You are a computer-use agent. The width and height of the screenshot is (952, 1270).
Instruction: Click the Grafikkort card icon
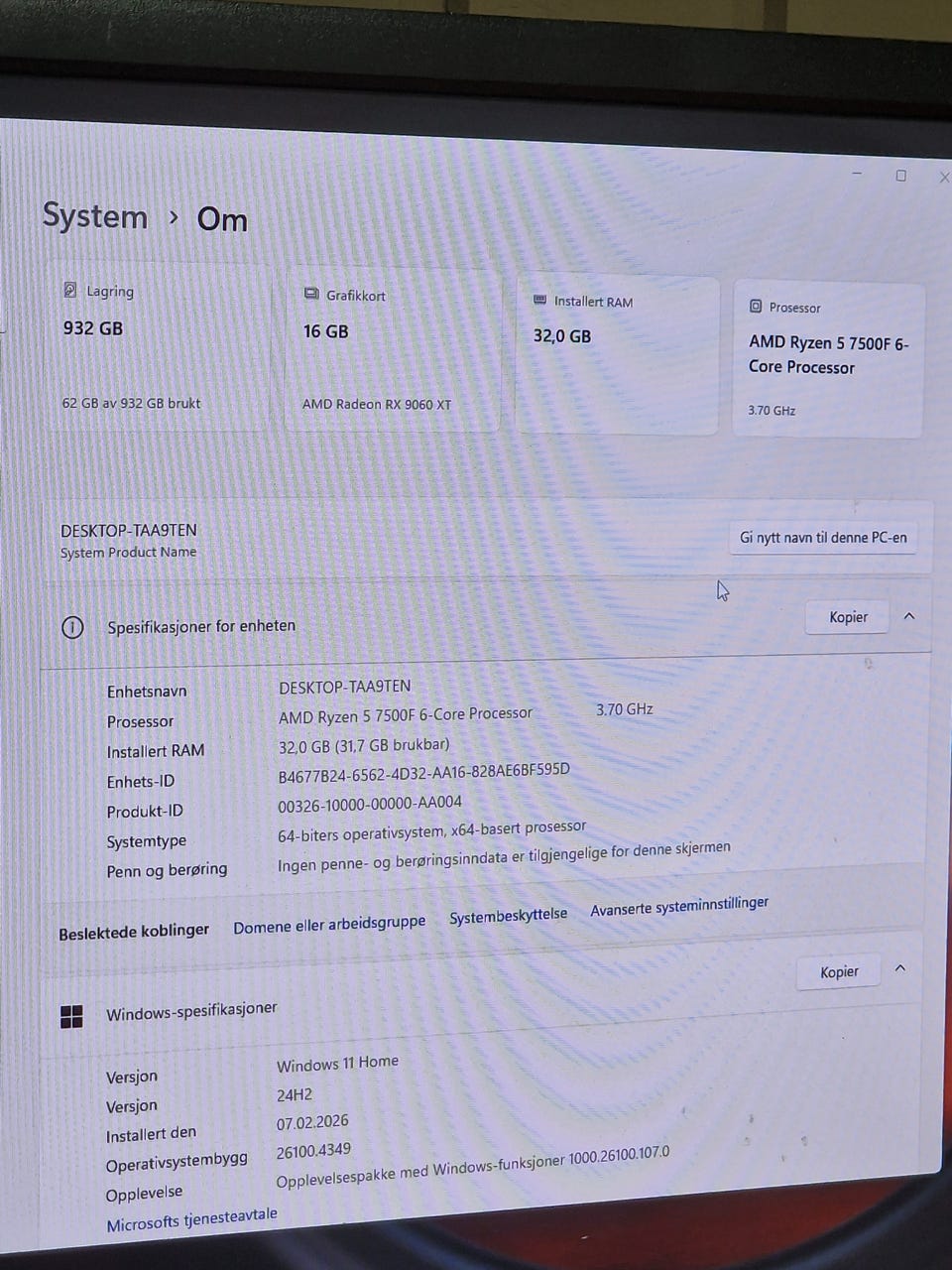(311, 295)
